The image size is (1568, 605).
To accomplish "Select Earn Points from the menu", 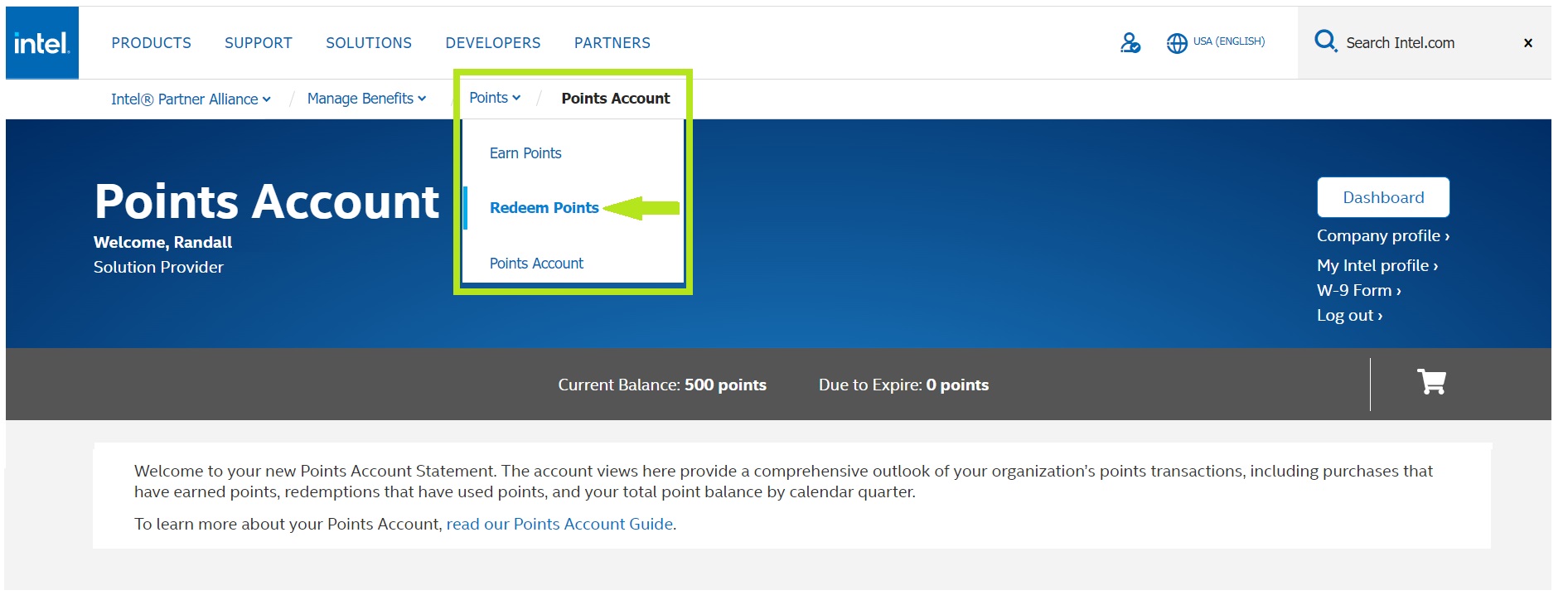I will click(x=525, y=153).
